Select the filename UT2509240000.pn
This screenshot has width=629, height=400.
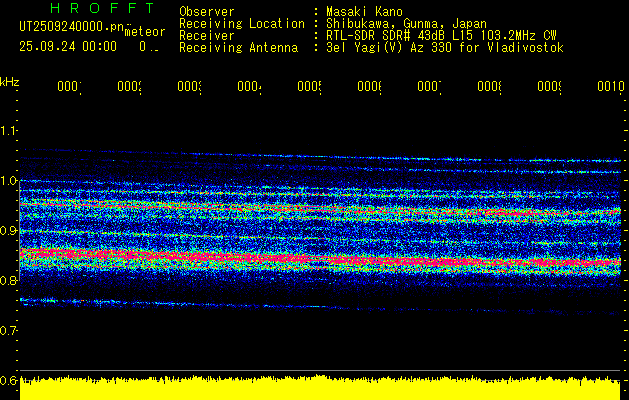(x=72, y=26)
